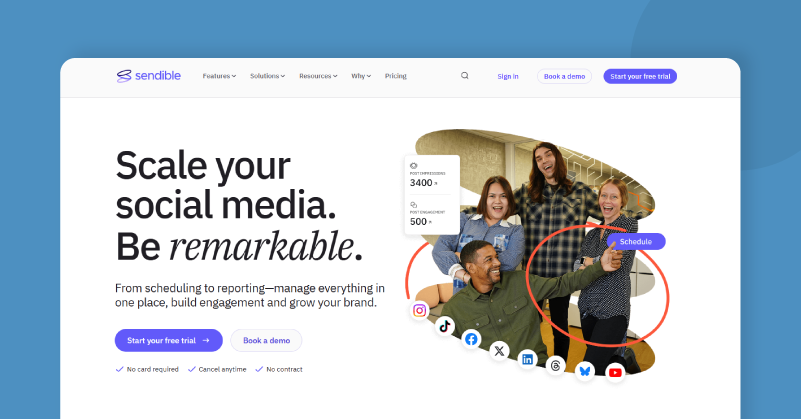The width and height of the screenshot is (801, 419).
Task: Click the Instagram icon
Action: tap(420, 310)
